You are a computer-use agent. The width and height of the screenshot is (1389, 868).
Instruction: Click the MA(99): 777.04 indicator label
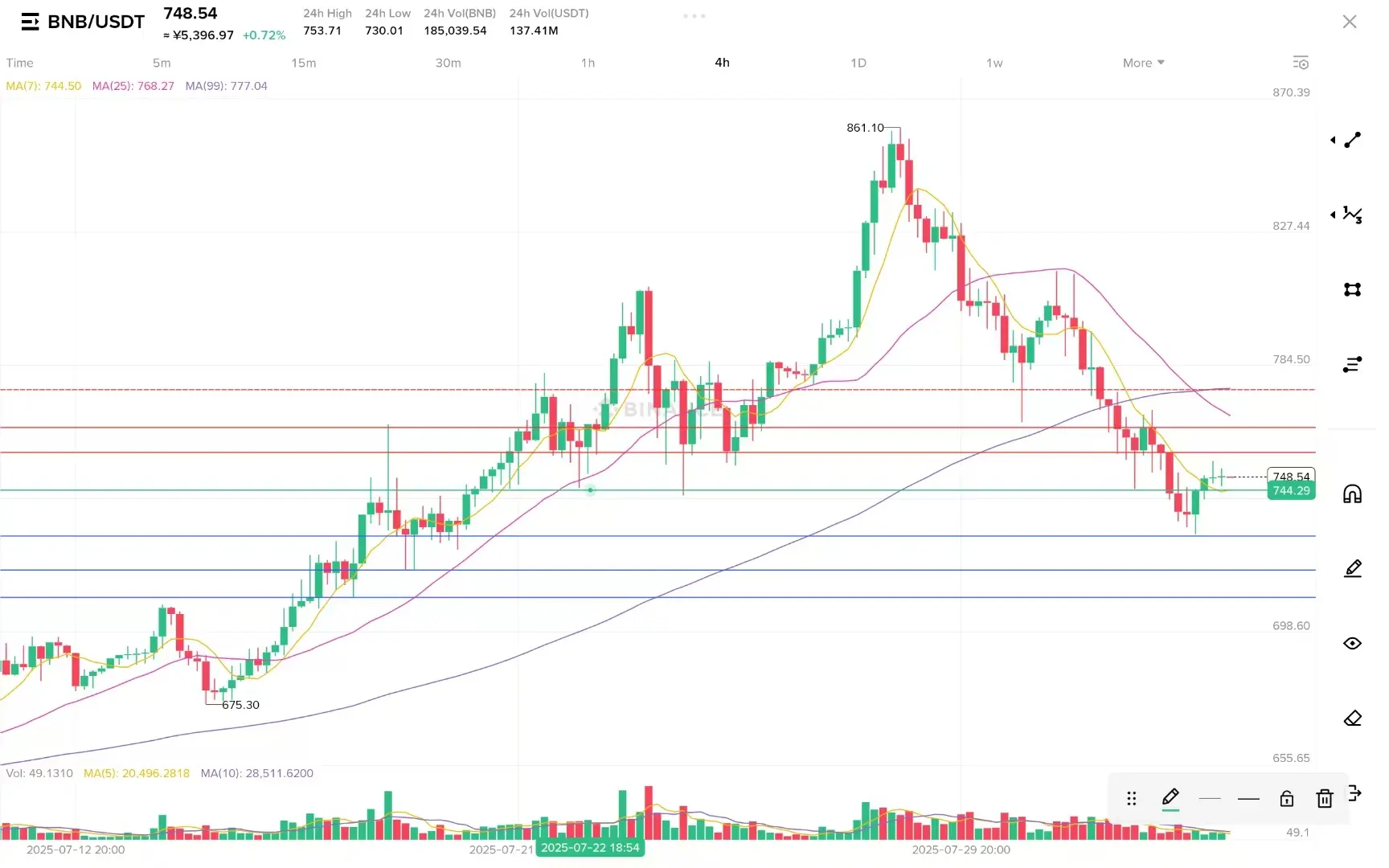tap(227, 86)
